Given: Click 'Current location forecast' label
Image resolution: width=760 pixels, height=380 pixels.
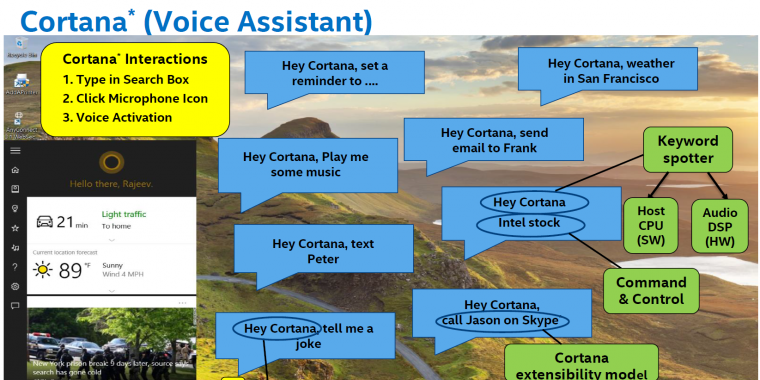Looking at the screenshot, I should (x=65, y=253).
